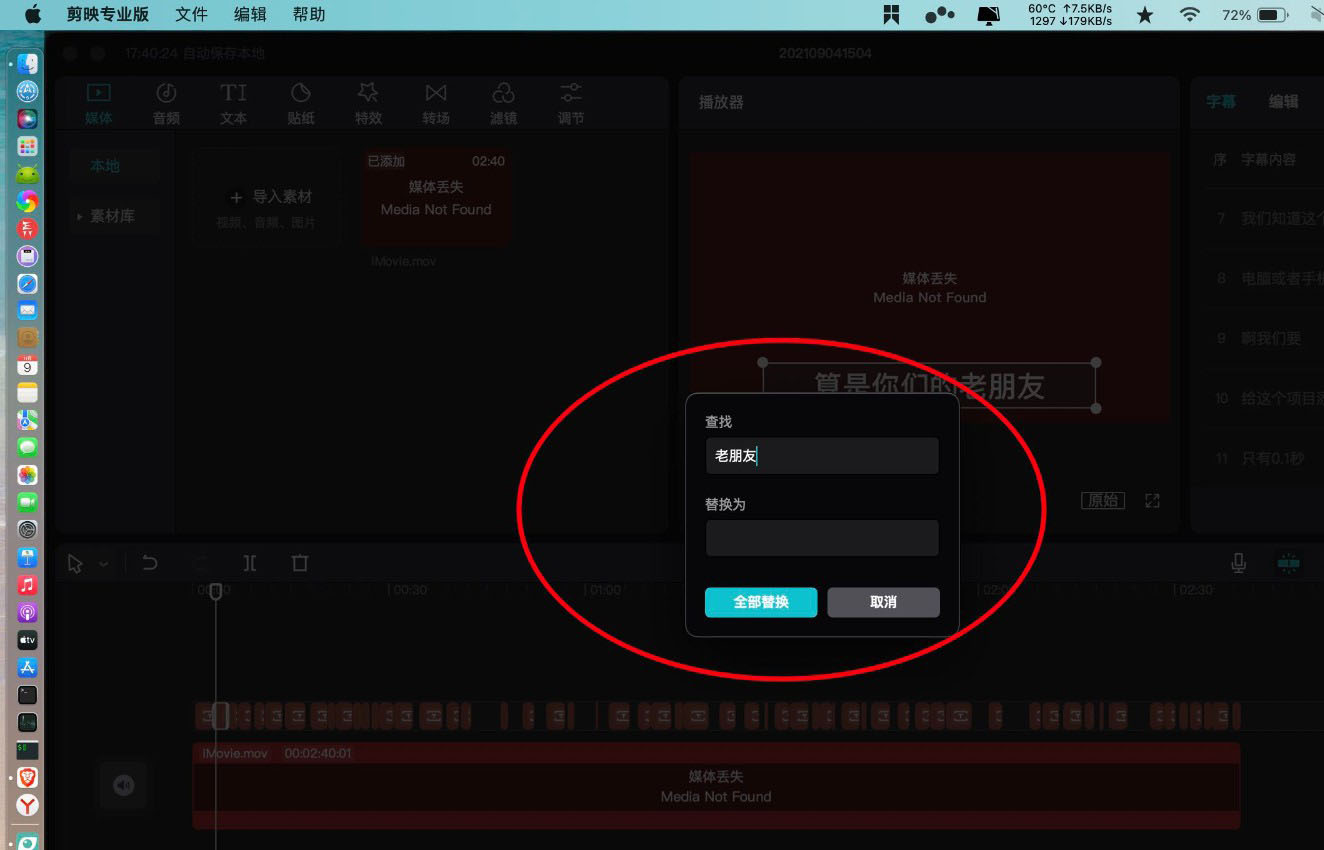1324x850 pixels.
Task: Mute the iMovie.mov track audio
Action: tap(122, 786)
